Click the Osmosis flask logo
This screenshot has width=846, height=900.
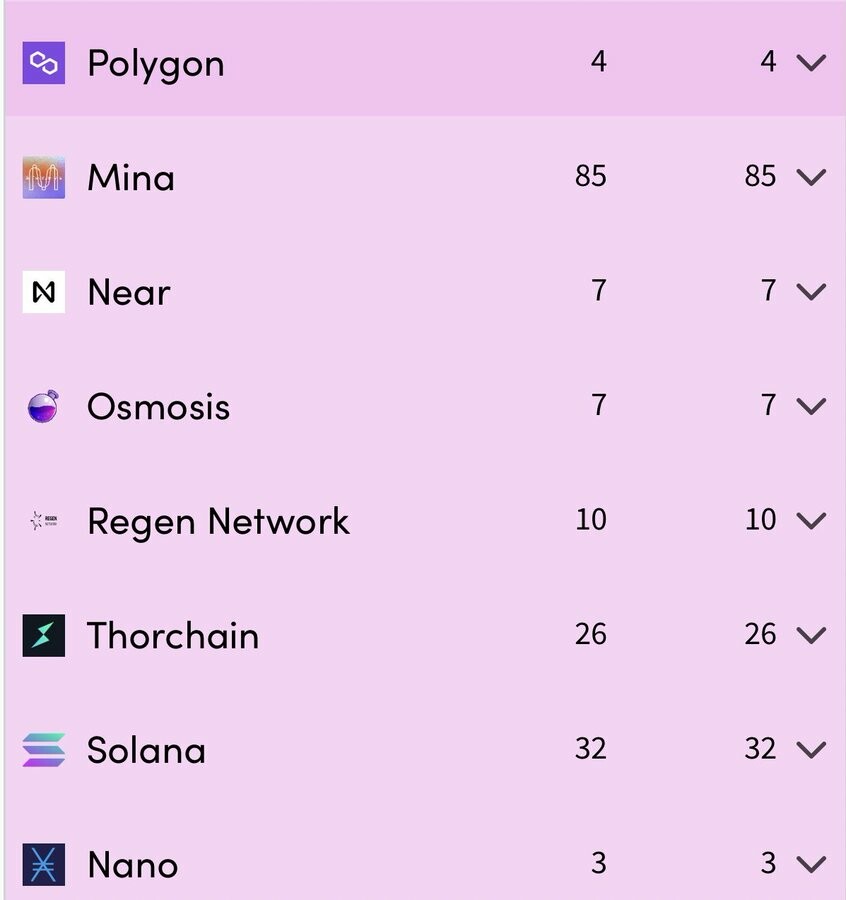(x=42, y=406)
